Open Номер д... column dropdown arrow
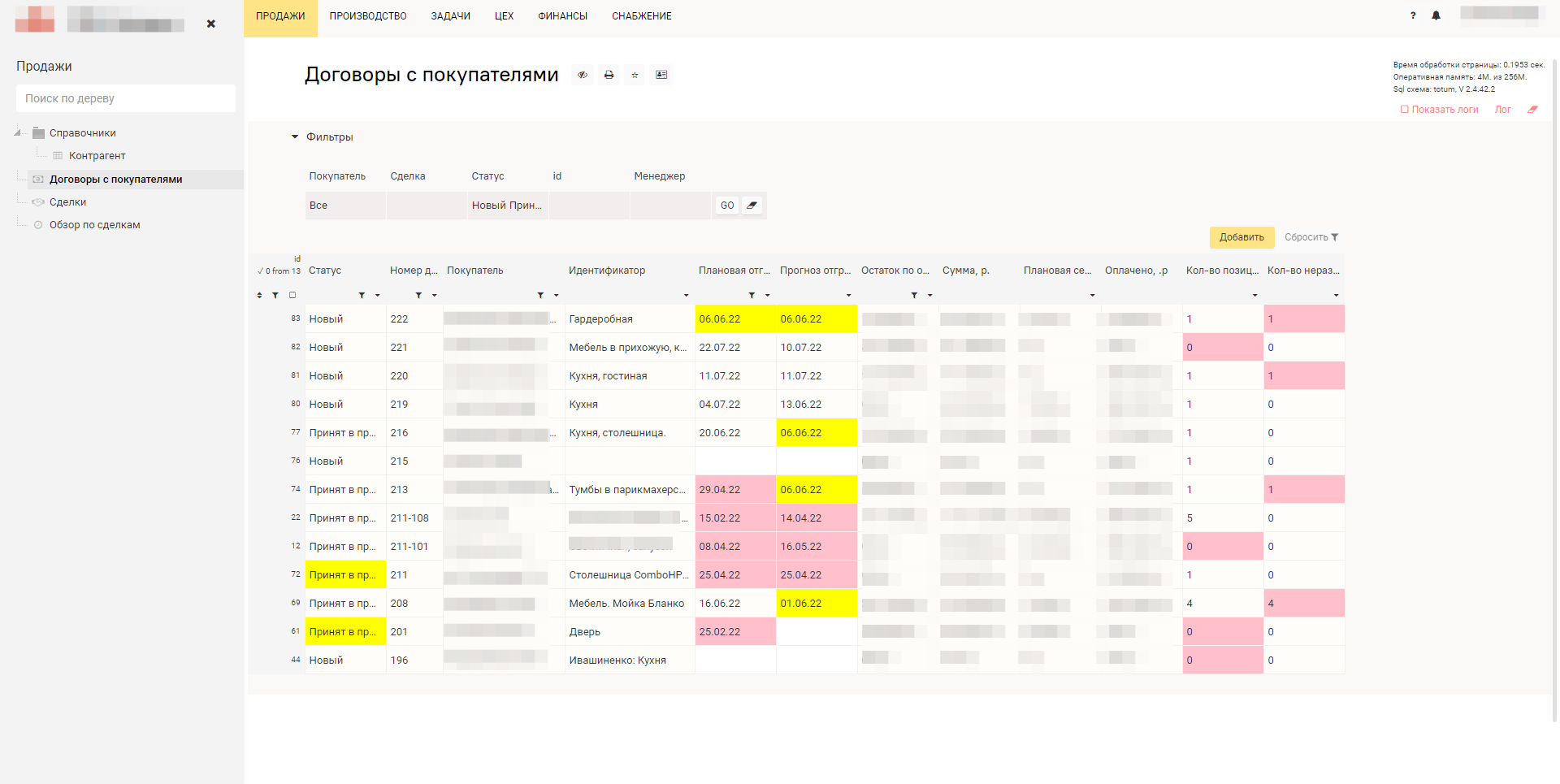 [x=435, y=296]
